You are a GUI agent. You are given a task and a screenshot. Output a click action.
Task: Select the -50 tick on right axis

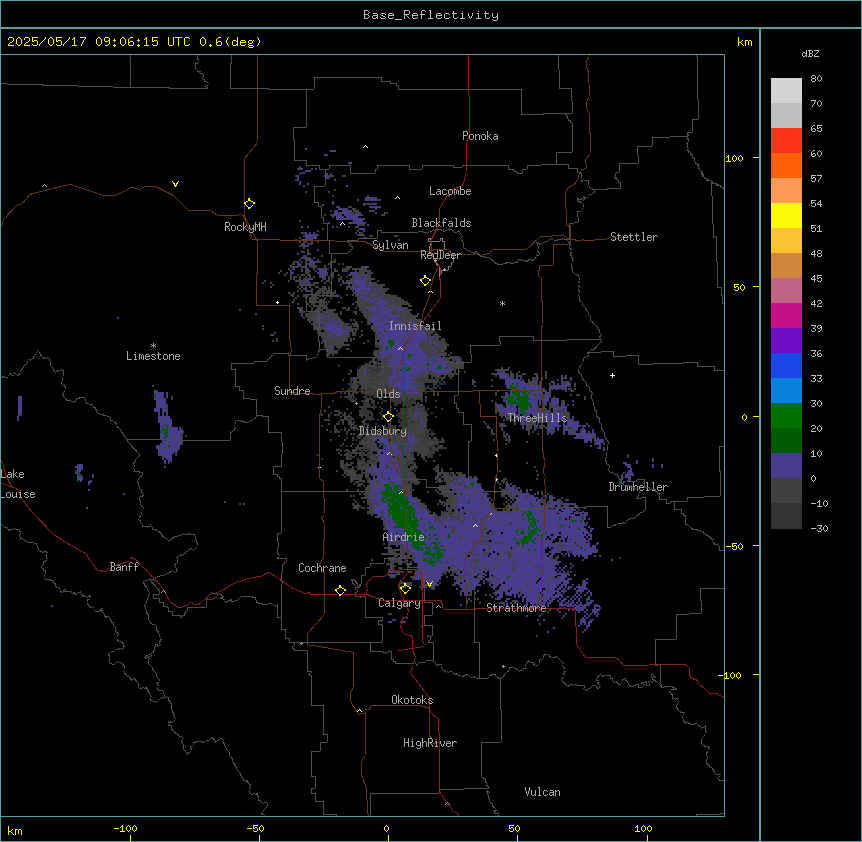click(734, 546)
